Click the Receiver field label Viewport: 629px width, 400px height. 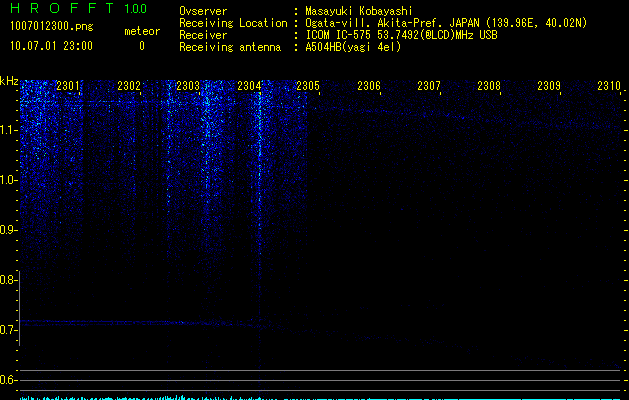click(x=203, y=35)
